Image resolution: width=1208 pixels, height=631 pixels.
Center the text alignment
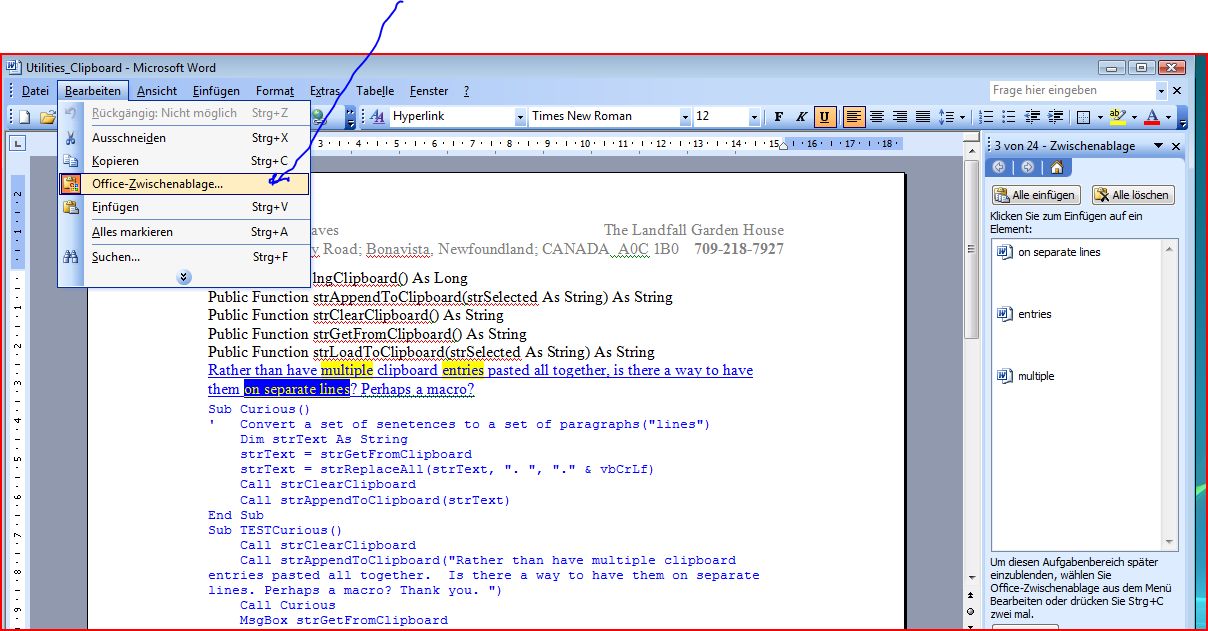[x=877, y=117]
